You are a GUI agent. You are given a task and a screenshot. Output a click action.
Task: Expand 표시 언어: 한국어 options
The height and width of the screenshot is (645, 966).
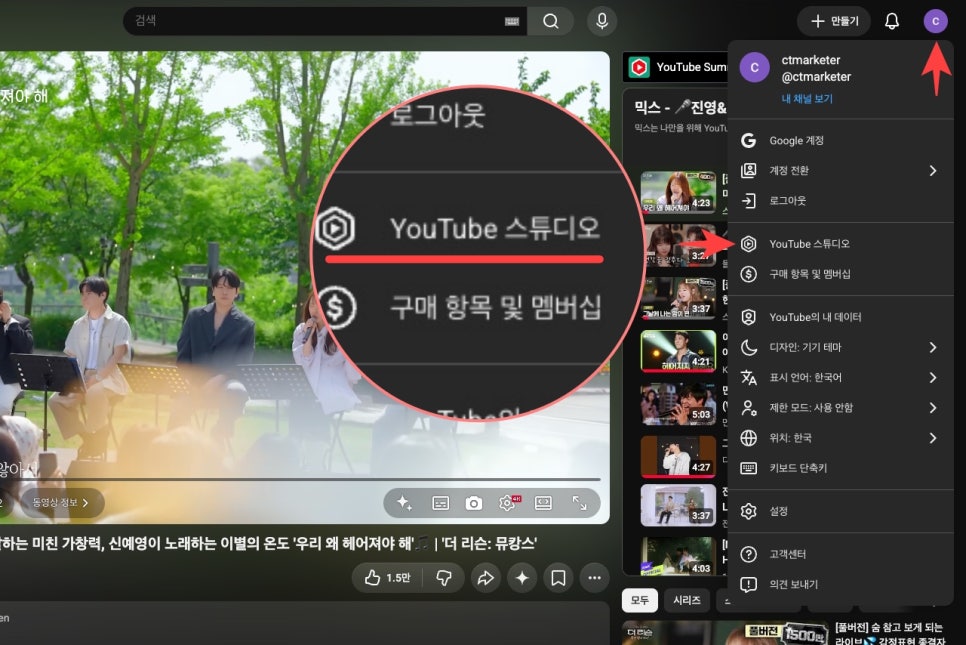(x=840, y=378)
